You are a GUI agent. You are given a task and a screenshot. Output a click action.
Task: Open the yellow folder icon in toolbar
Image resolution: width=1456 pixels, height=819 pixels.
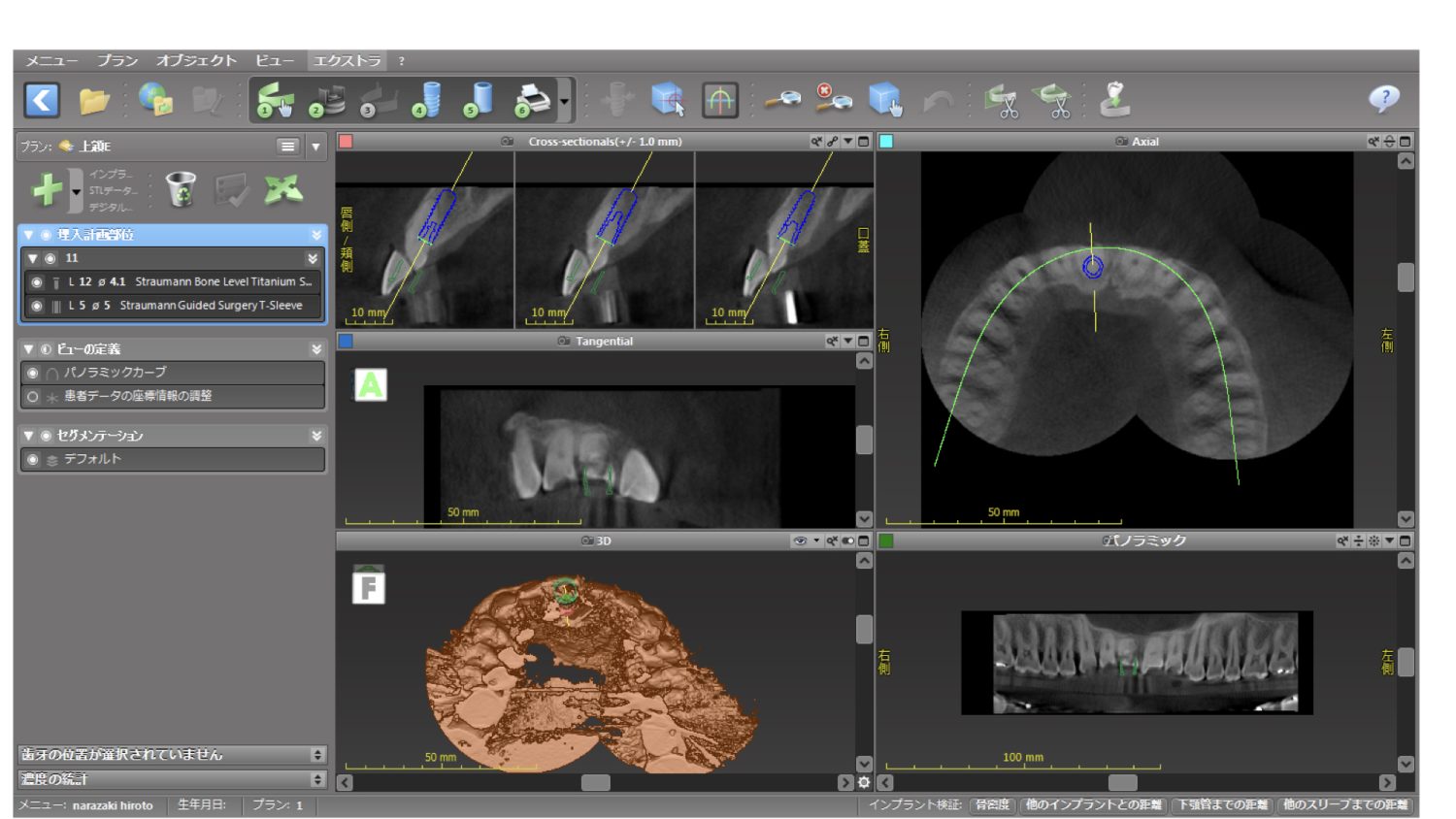[x=94, y=100]
